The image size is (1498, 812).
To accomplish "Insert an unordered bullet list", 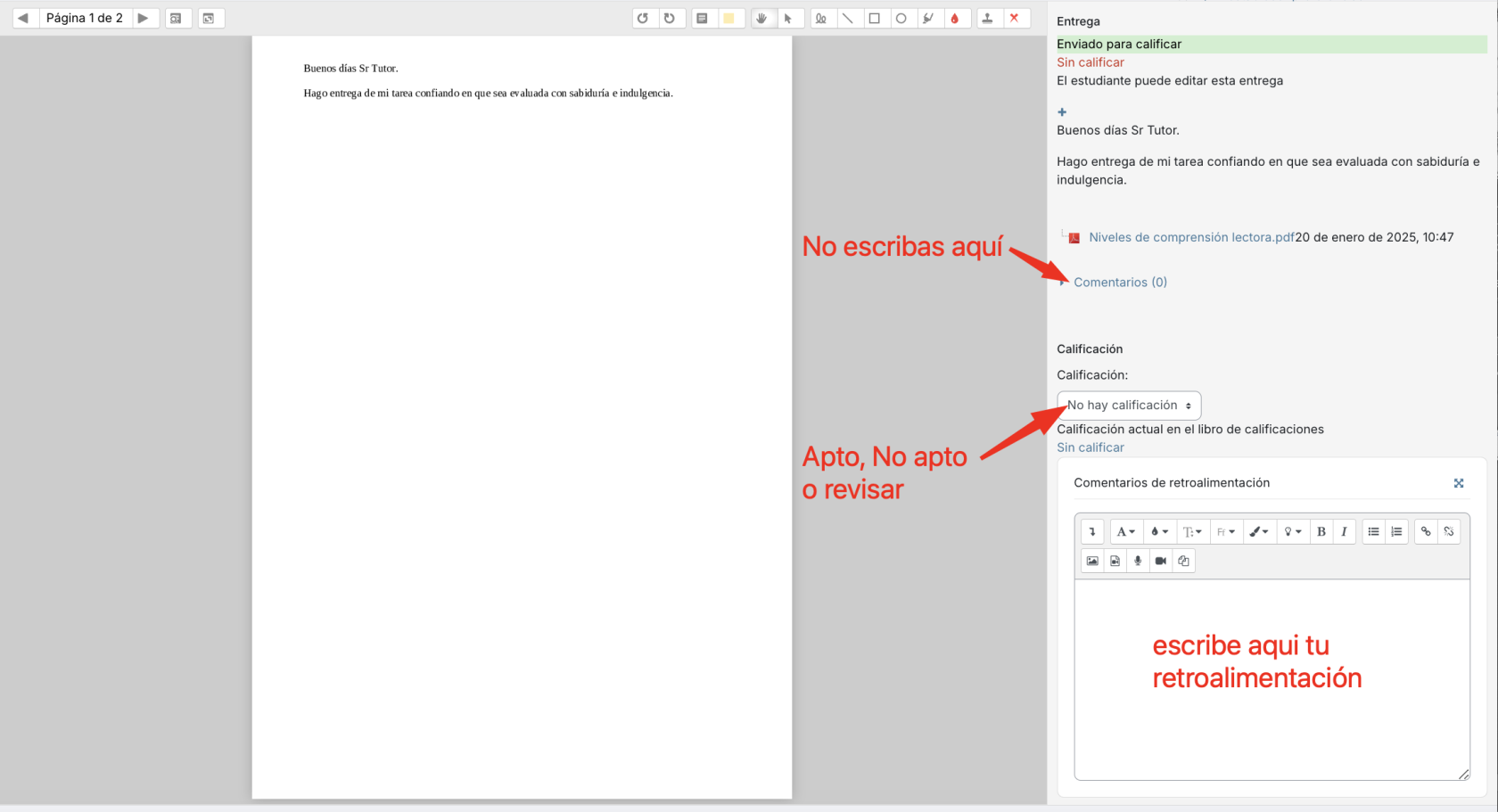I will pos(1374,531).
